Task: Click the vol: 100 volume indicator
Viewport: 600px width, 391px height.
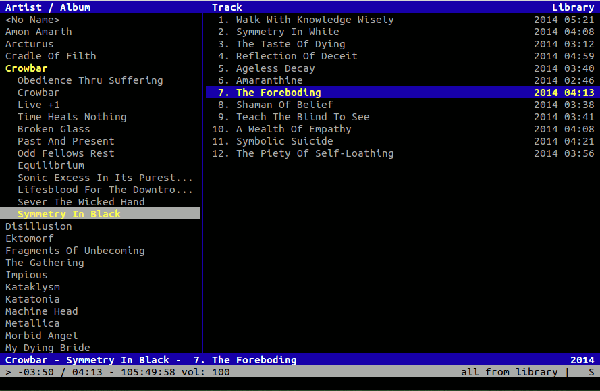Action: [x=205, y=372]
